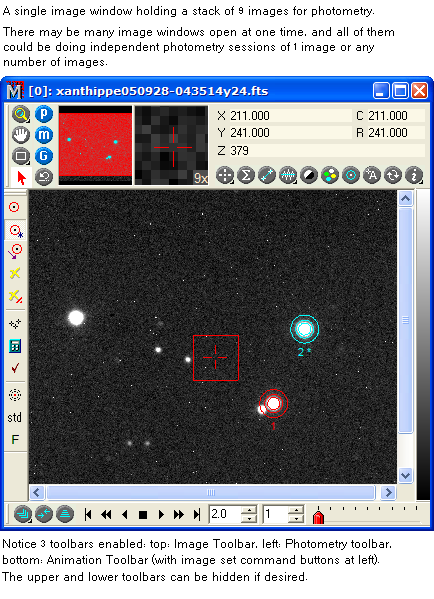
Task: Increase the 2.0 frame rate spinner
Action: pos(249,510)
